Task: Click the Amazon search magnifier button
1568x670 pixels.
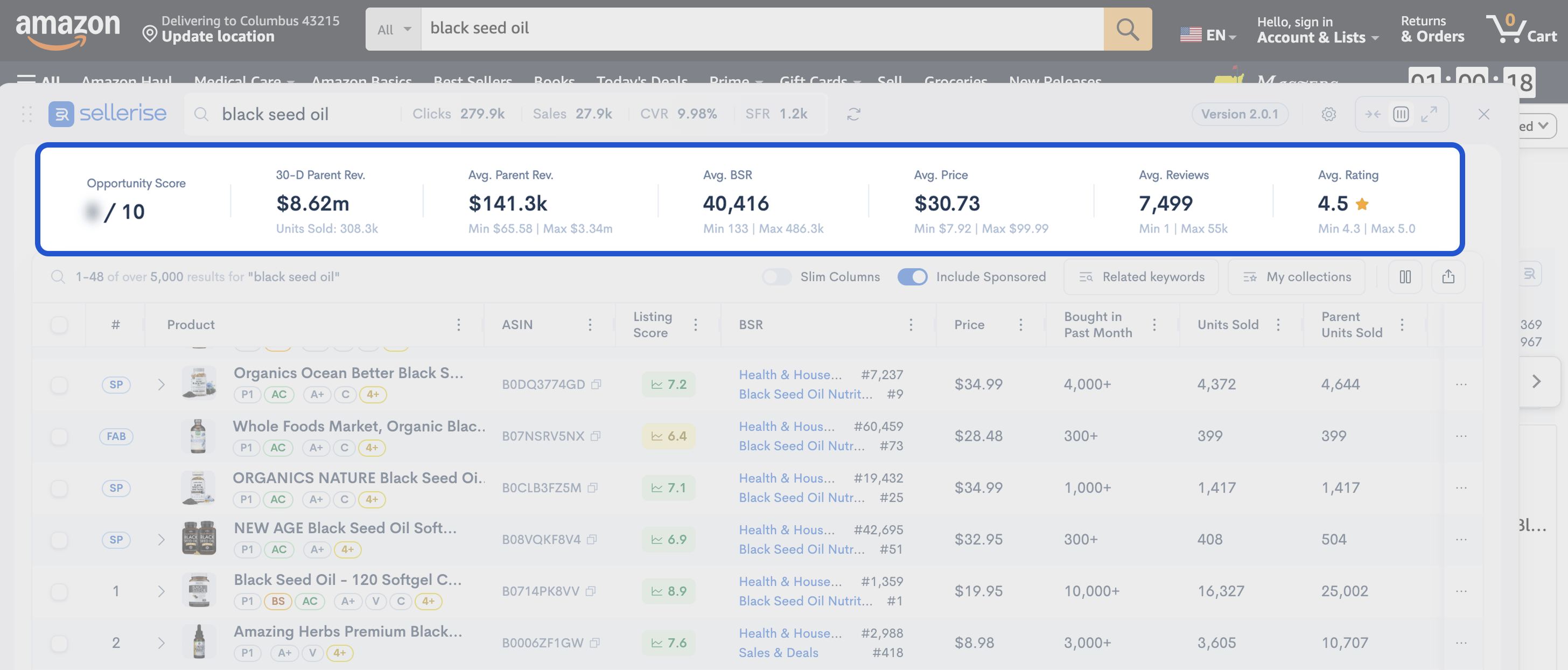Action: click(x=1128, y=29)
